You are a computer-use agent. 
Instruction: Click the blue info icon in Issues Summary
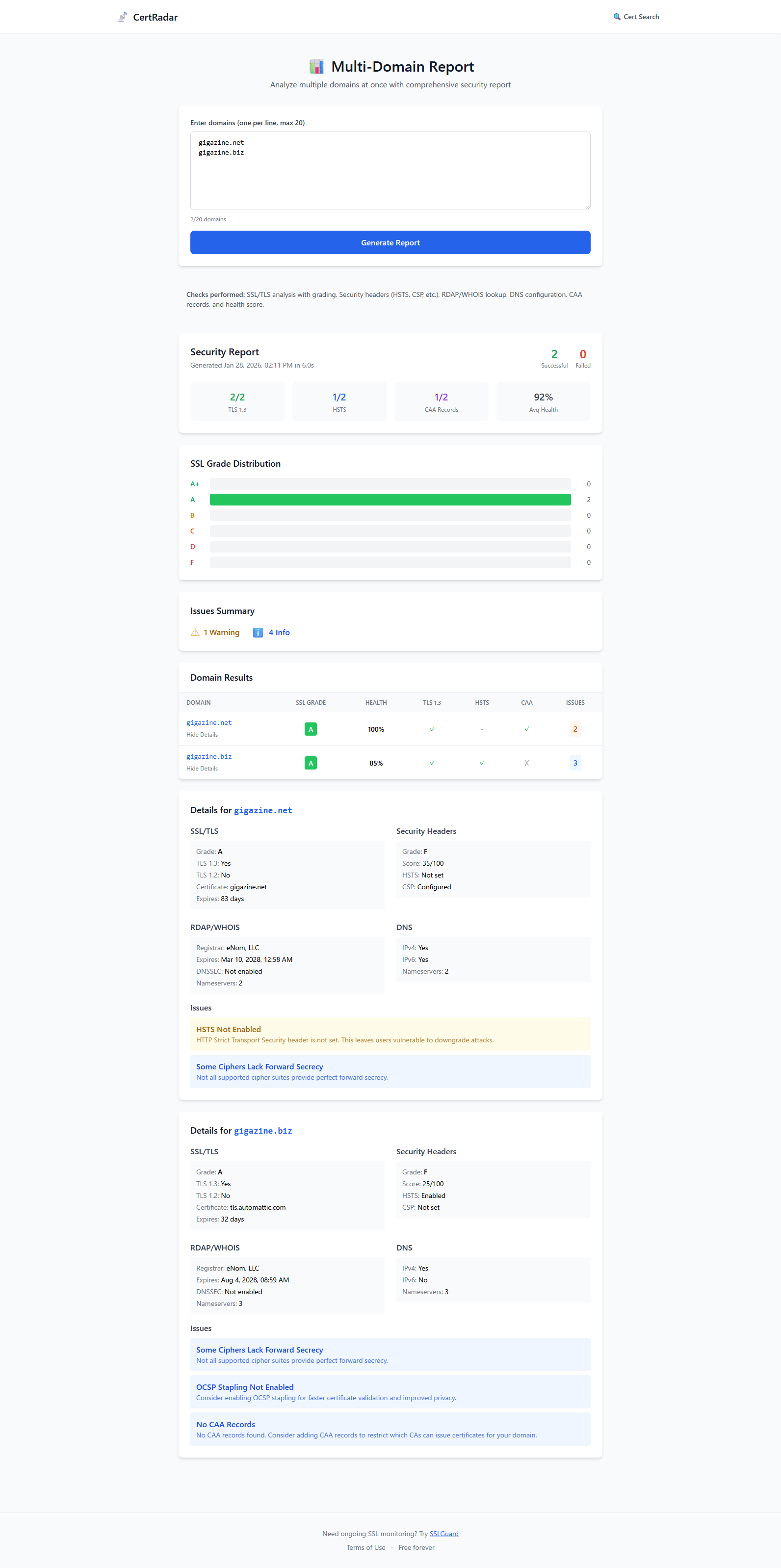(258, 633)
